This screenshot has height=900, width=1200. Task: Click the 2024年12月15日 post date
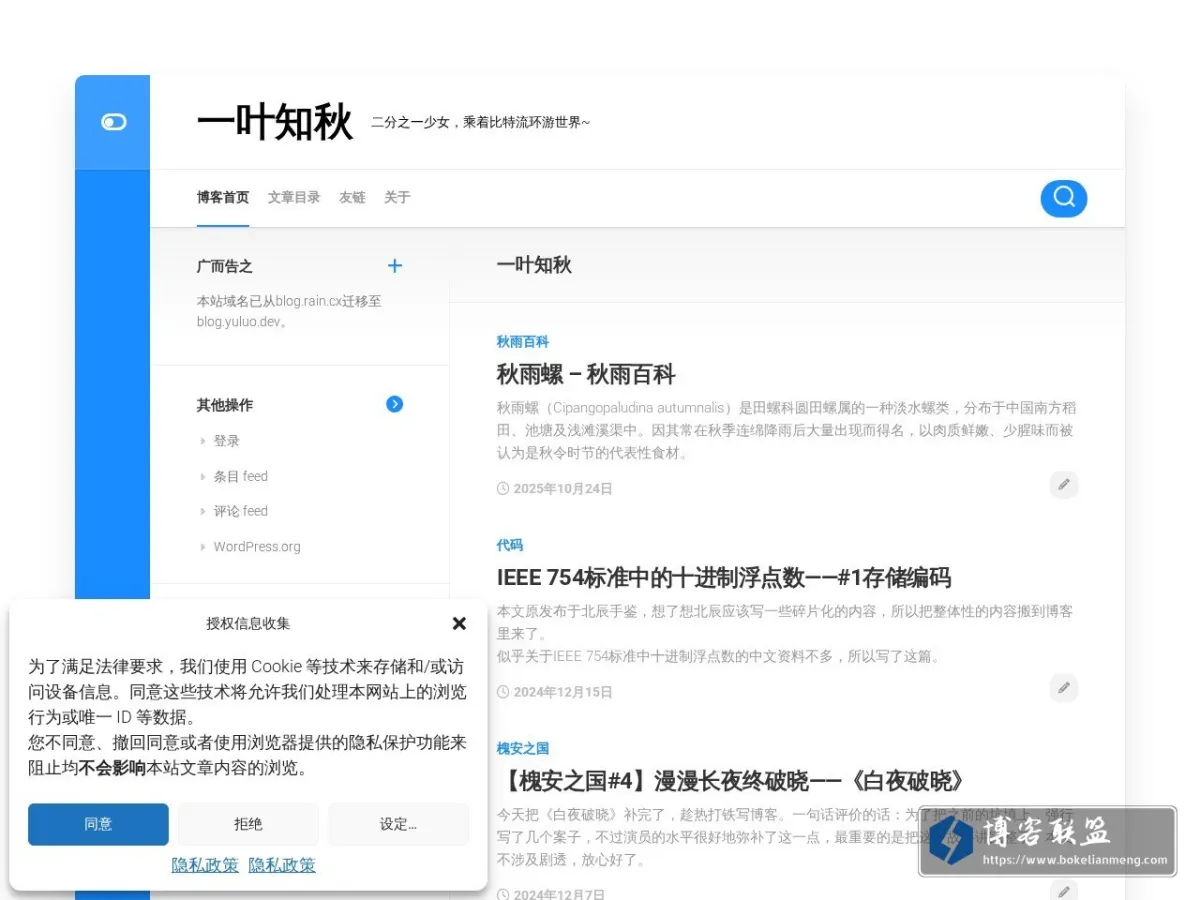point(563,692)
